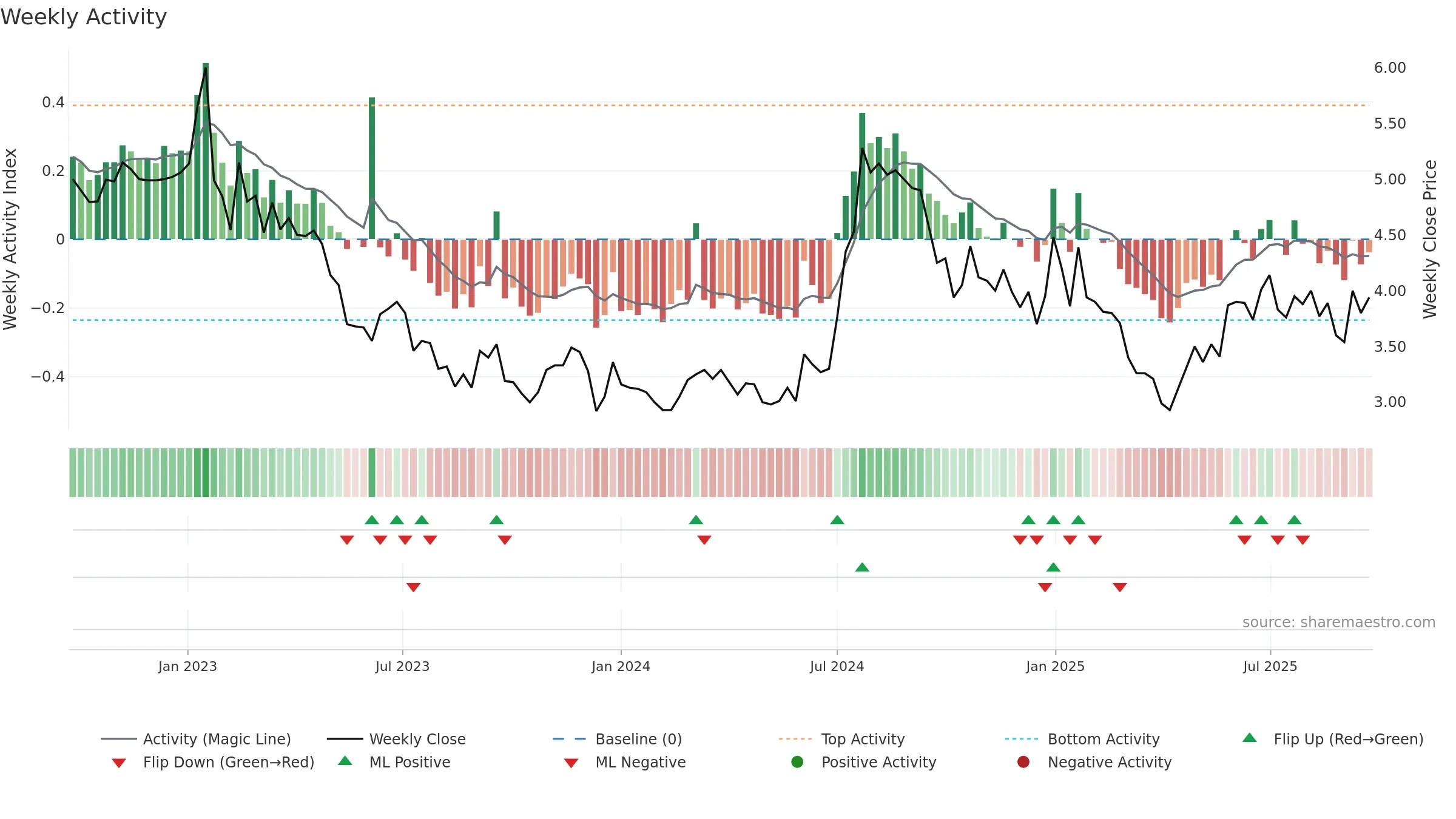The width and height of the screenshot is (1456, 819).
Task: Click the Positive Activity green dot legend item
Action: (864, 762)
